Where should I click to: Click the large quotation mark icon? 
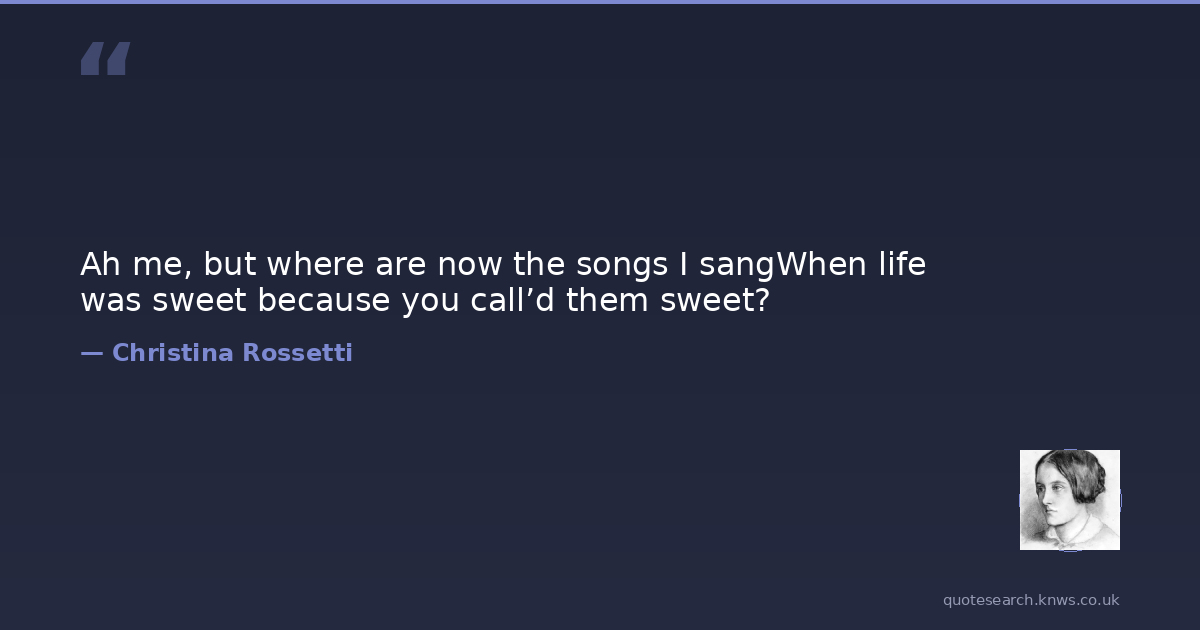click(105, 59)
